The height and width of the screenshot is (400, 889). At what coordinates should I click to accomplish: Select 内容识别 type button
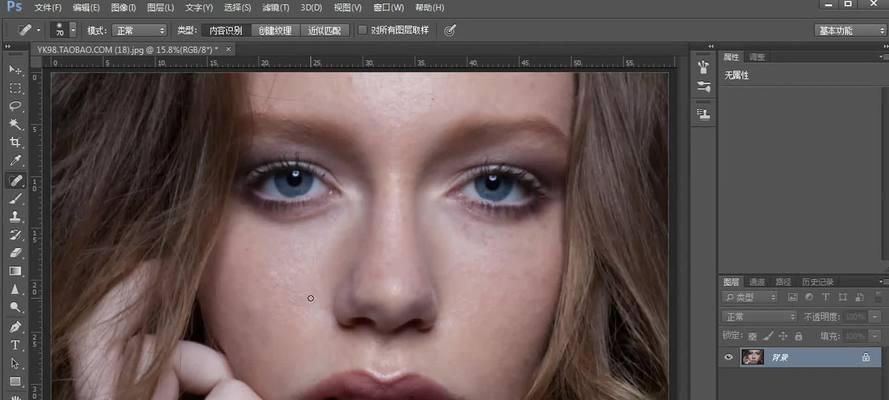[226, 31]
